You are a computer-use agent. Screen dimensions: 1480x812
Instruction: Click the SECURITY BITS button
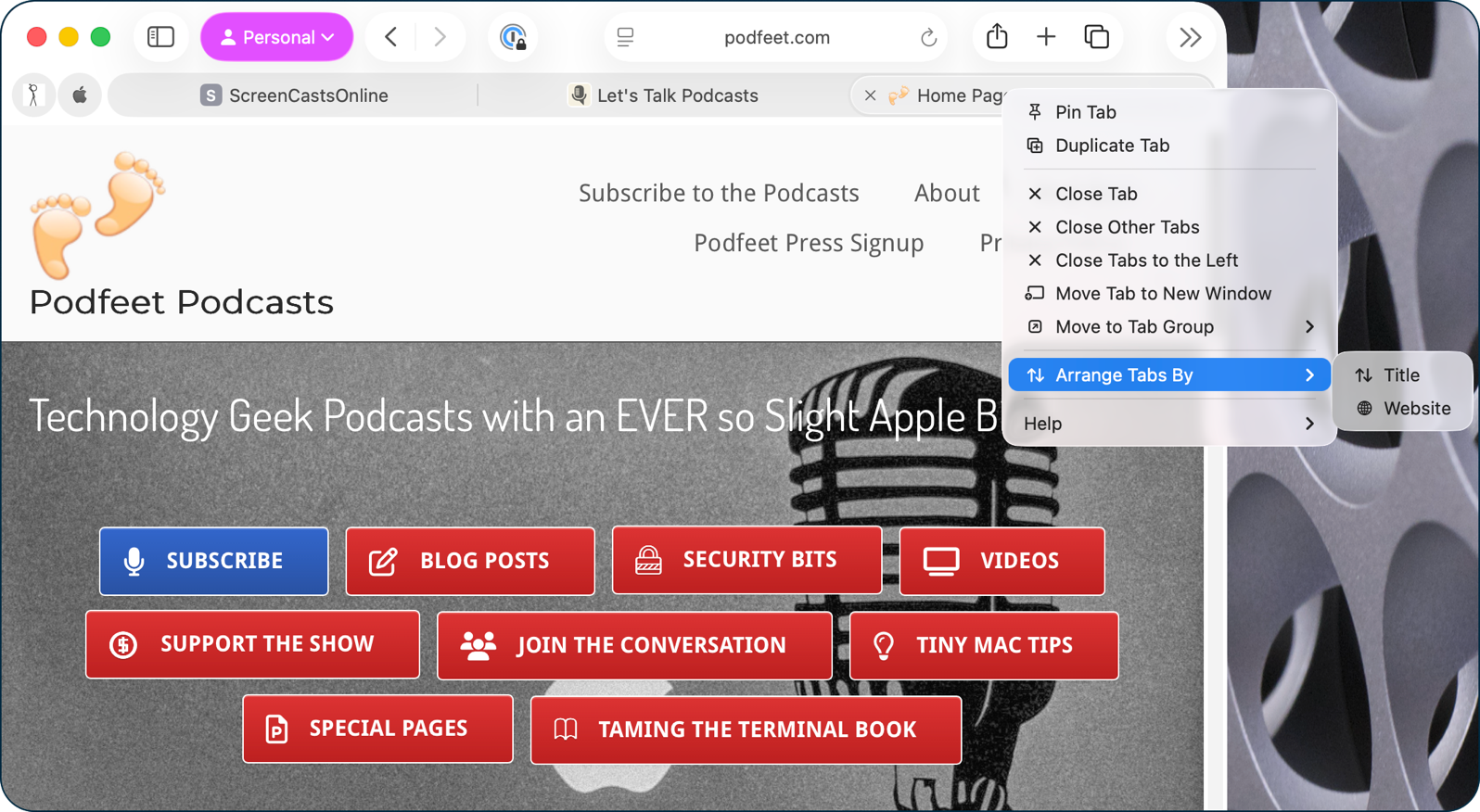(x=746, y=560)
